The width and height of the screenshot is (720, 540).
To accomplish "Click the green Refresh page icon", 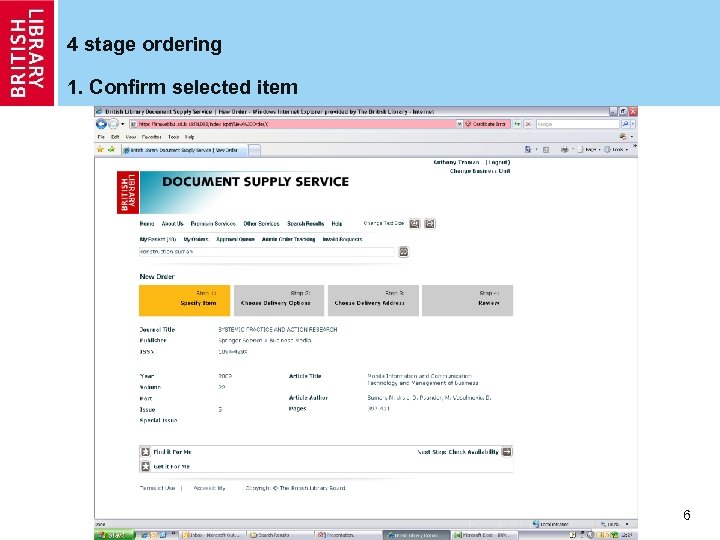I will (518, 124).
